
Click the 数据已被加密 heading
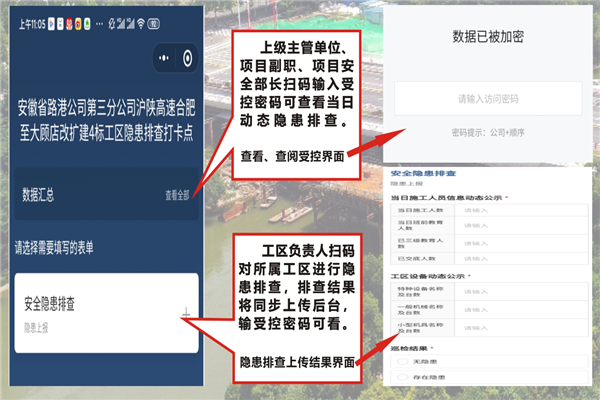[x=487, y=37]
